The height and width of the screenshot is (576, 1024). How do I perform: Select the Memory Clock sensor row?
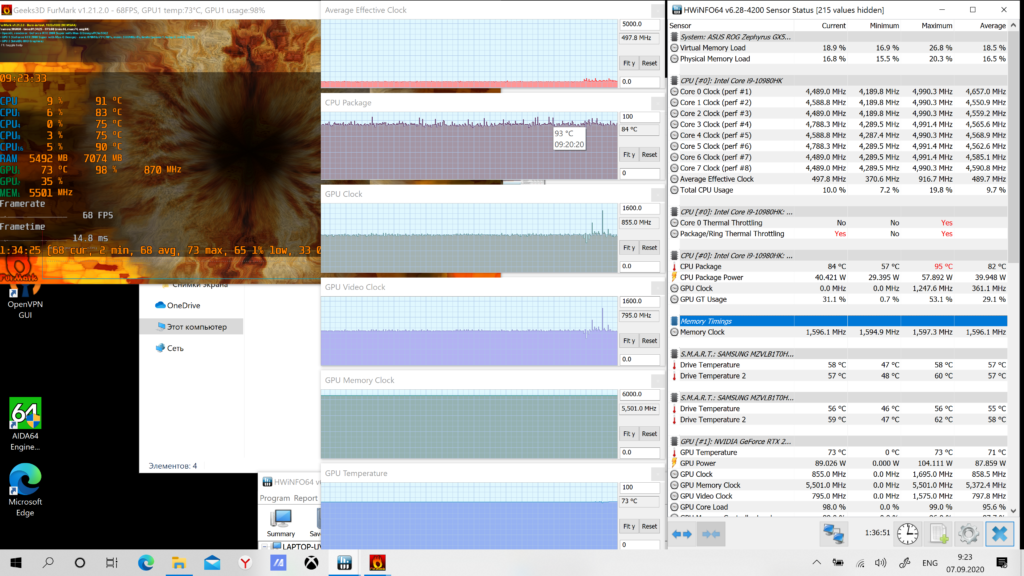click(x=839, y=332)
